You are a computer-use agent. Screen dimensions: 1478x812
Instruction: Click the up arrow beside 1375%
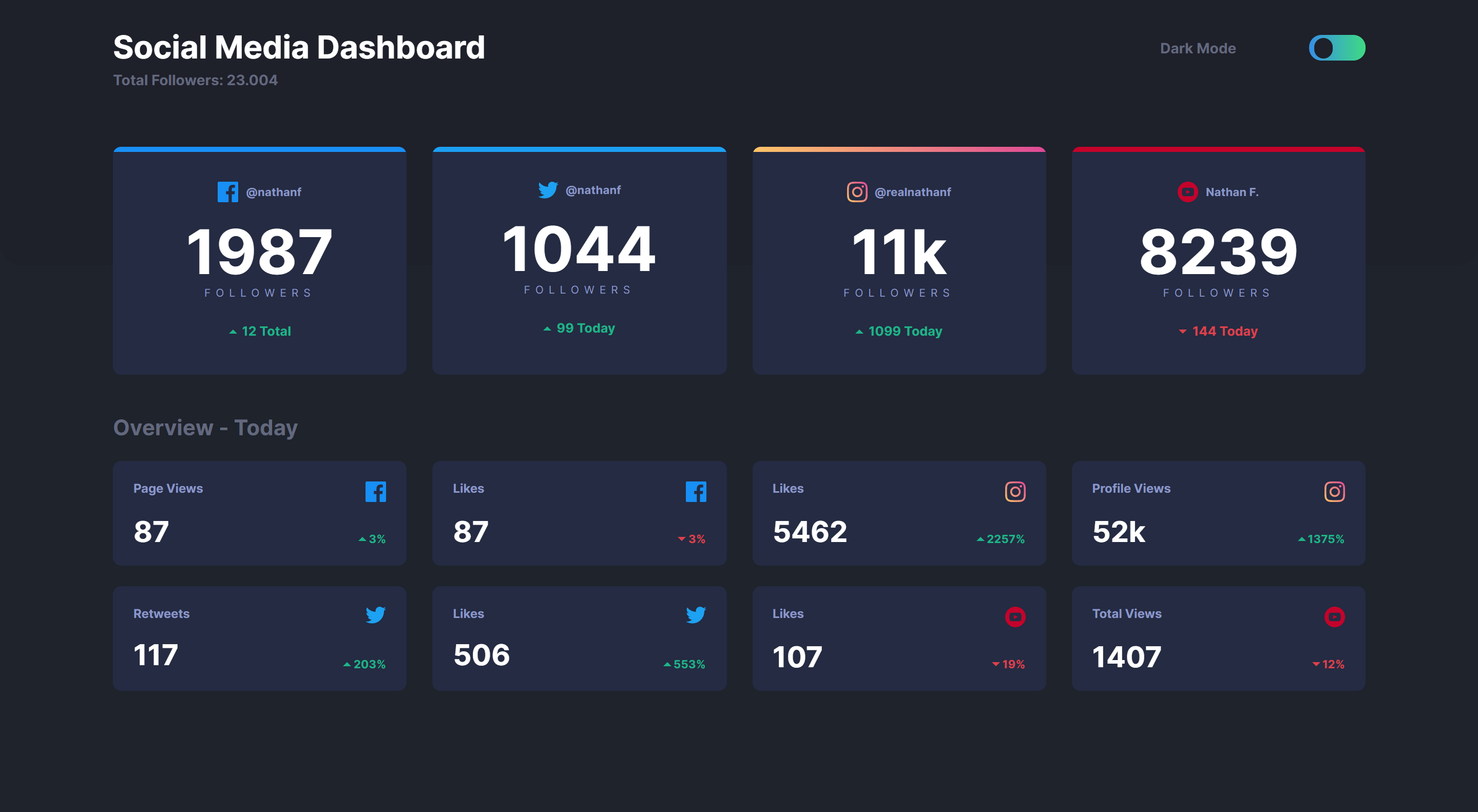pyautogui.click(x=1302, y=539)
